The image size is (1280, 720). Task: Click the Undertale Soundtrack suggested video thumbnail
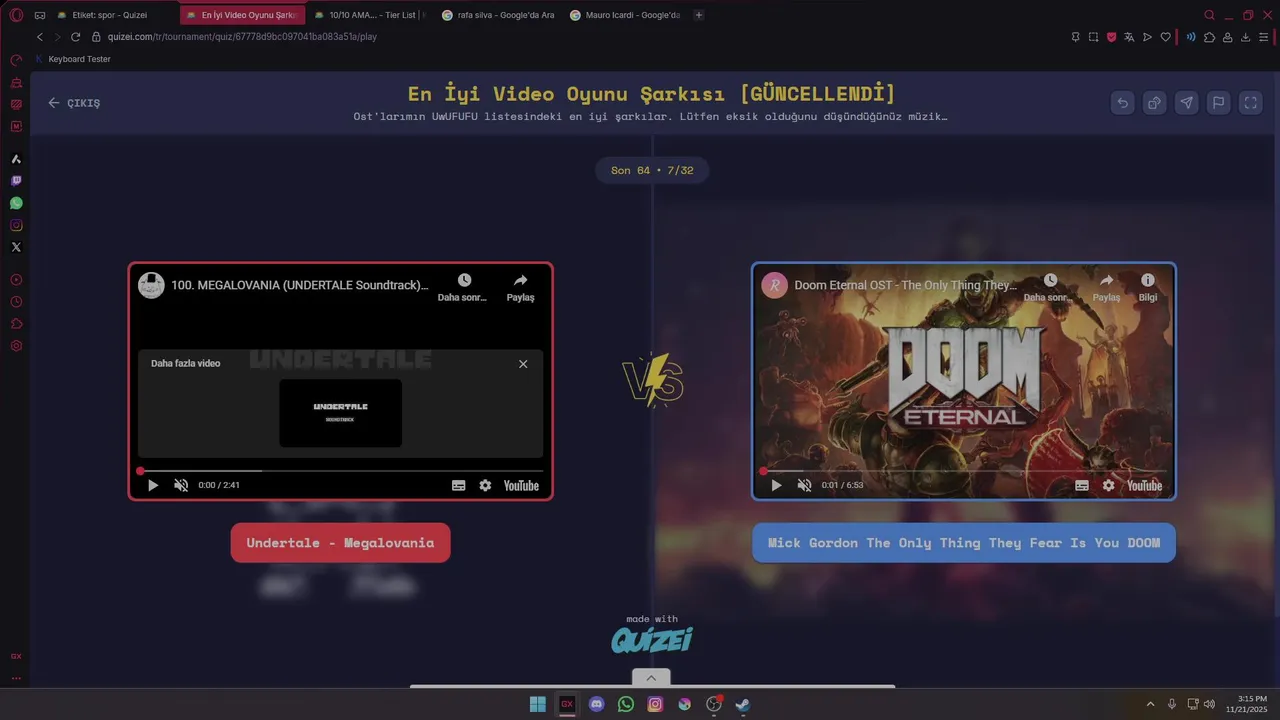(340, 413)
